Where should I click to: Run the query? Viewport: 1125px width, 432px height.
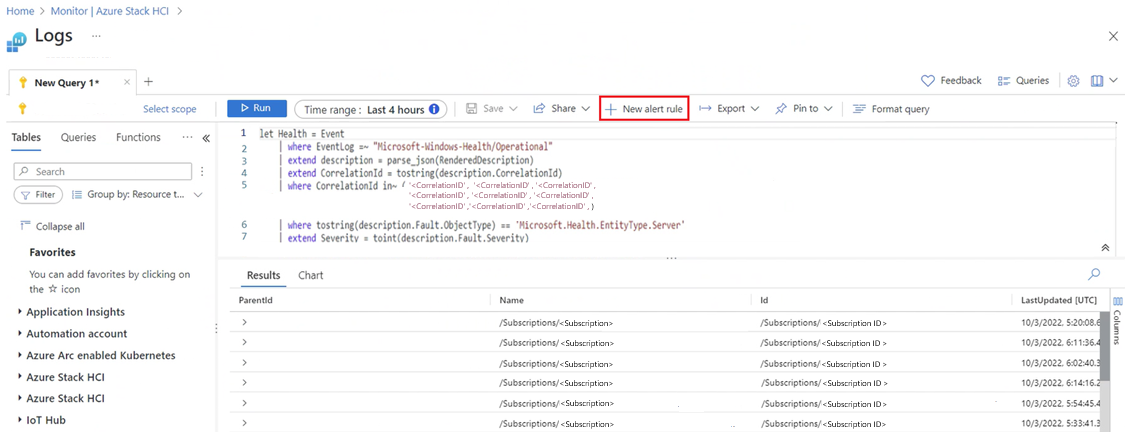[x=257, y=108]
